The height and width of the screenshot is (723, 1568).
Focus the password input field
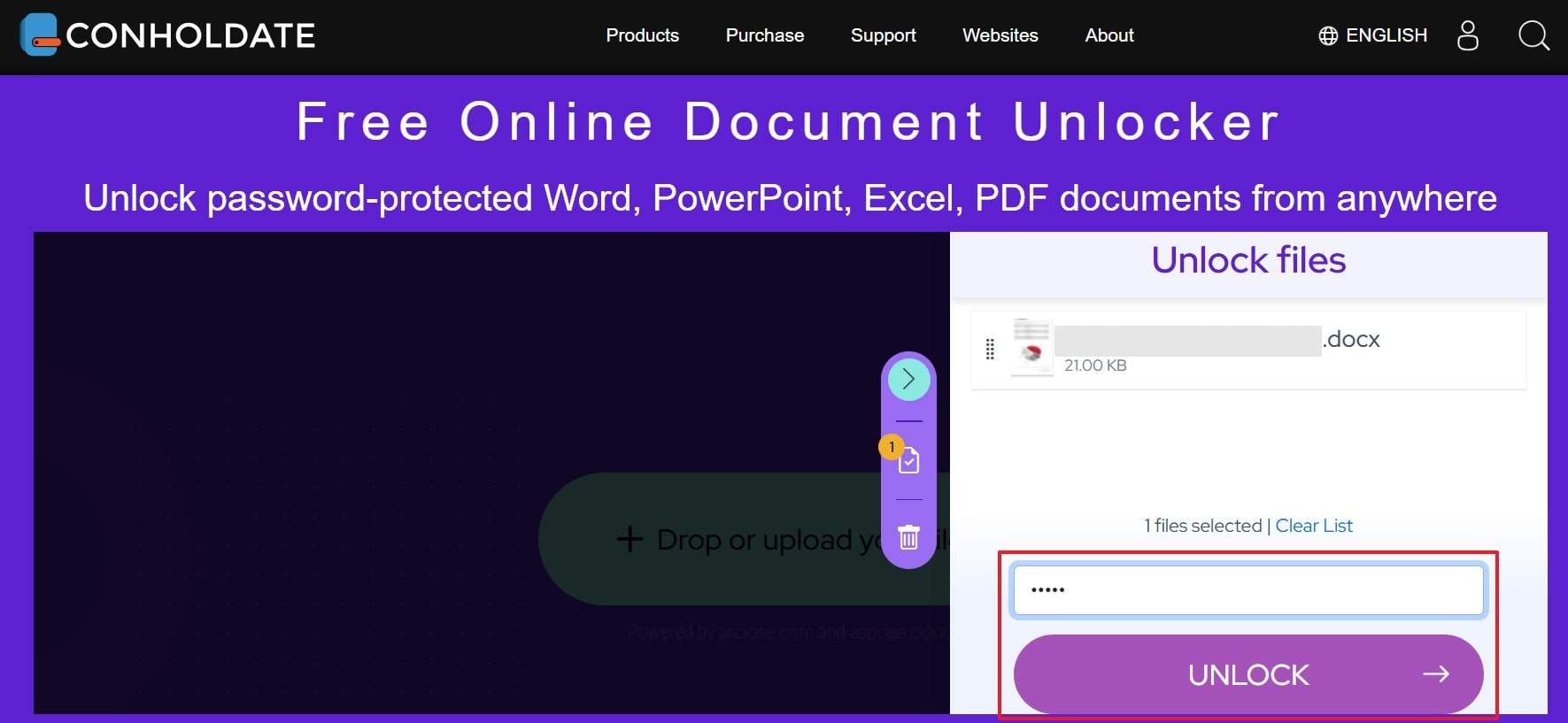(x=1248, y=590)
